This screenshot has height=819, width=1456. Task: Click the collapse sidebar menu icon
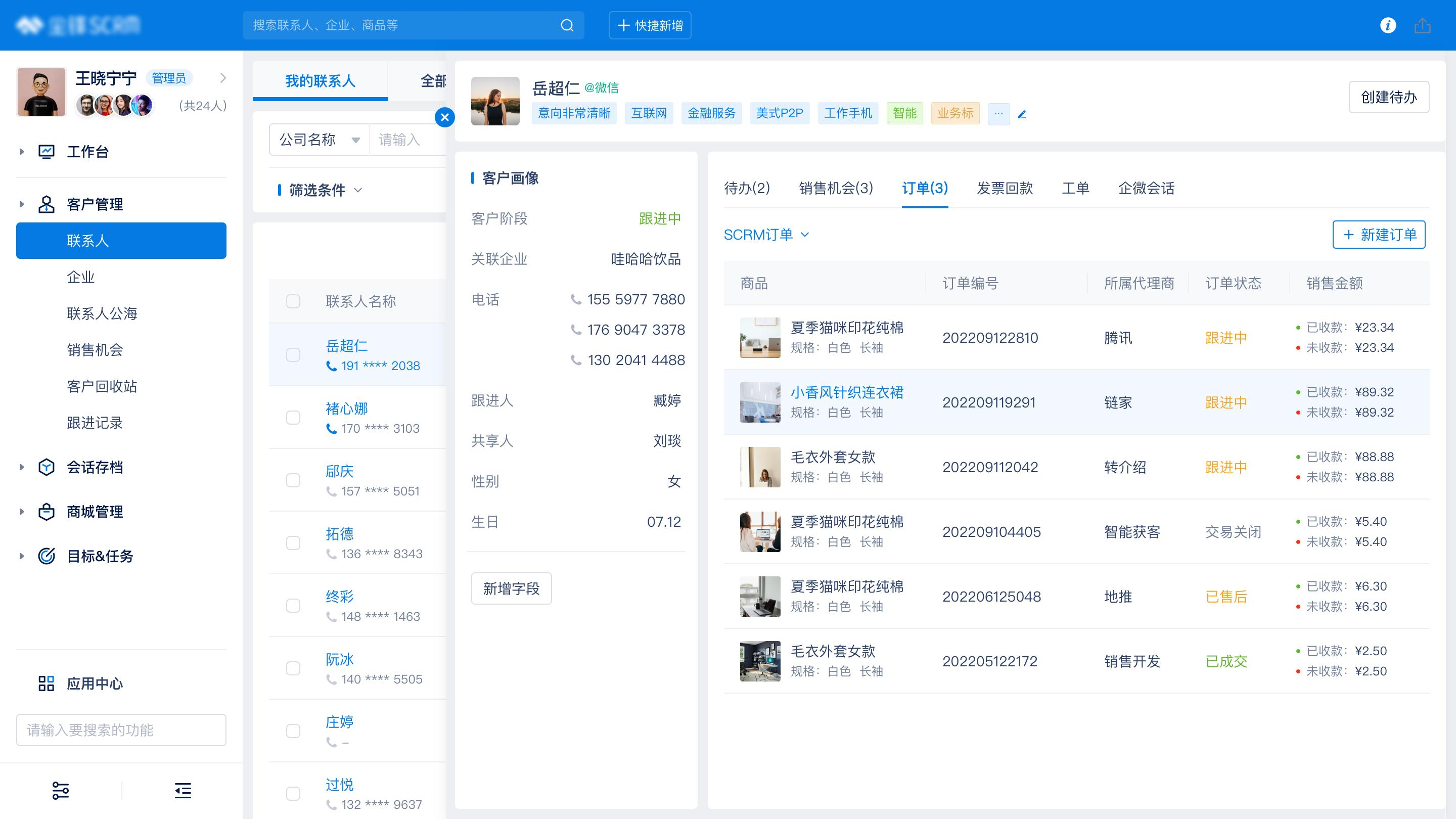tap(183, 790)
